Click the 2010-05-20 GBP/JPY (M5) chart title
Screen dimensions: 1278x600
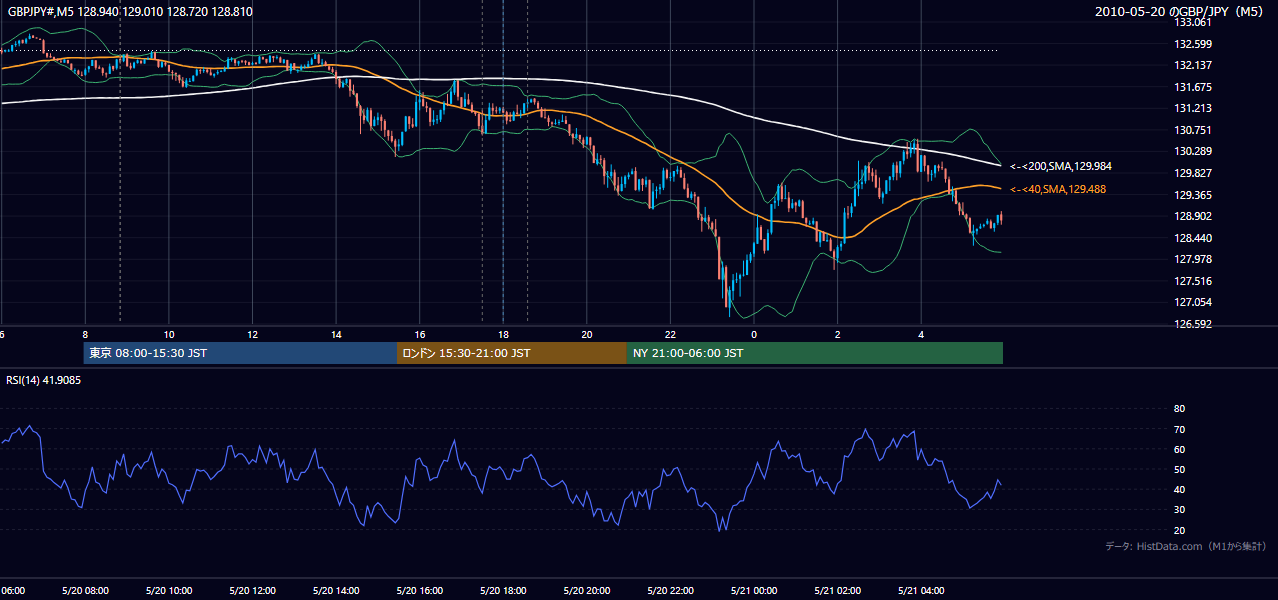click(x=1180, y=11)
